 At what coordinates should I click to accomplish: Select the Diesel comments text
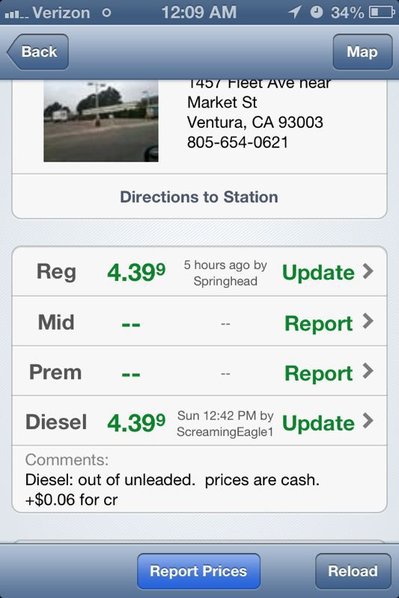tap(172, 490)
